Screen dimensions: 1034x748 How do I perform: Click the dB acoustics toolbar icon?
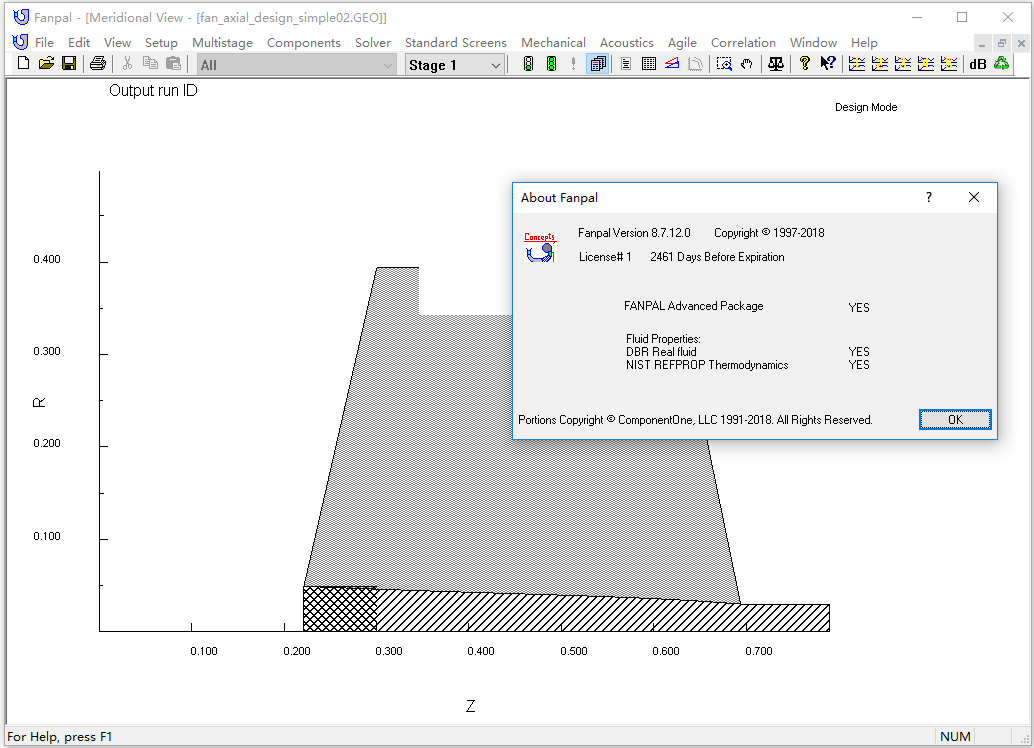point(978,64)
